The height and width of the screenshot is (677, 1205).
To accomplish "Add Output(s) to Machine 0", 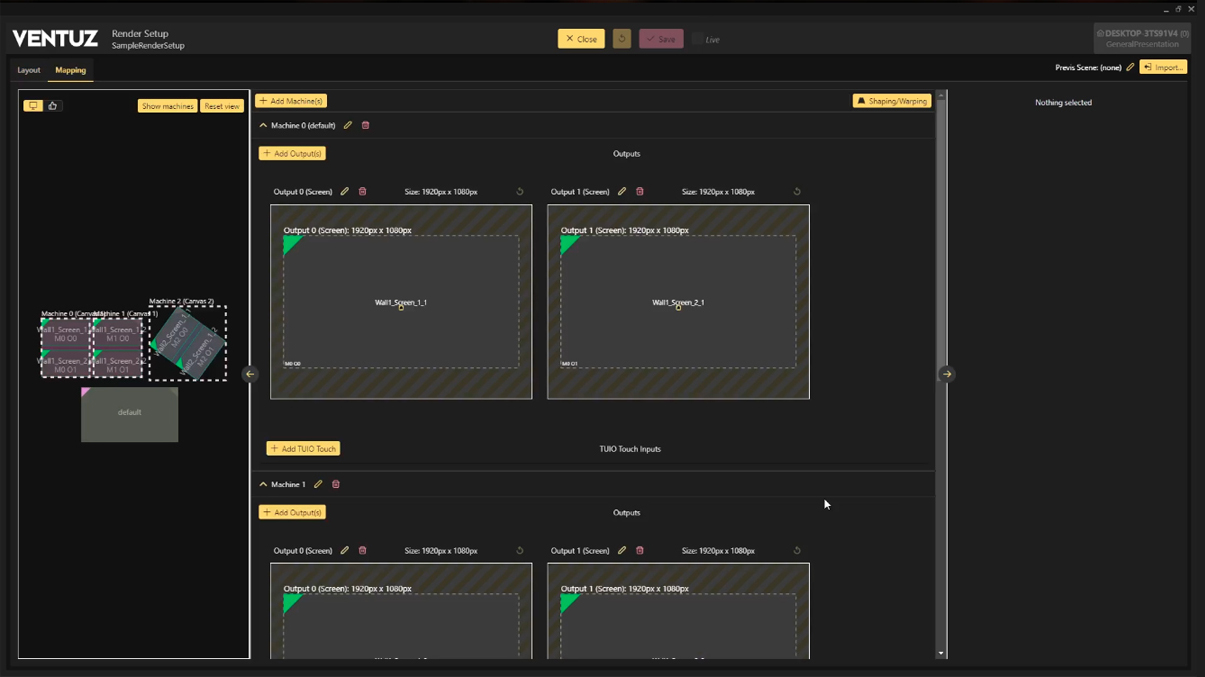I will 292,154.
